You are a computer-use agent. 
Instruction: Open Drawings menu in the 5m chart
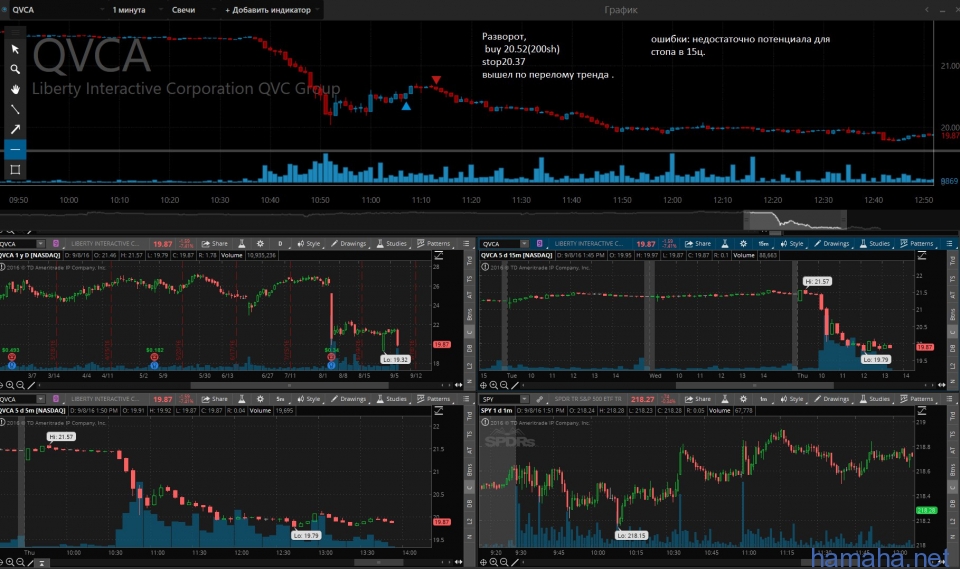pyautogui.click(x=348, y=399)
